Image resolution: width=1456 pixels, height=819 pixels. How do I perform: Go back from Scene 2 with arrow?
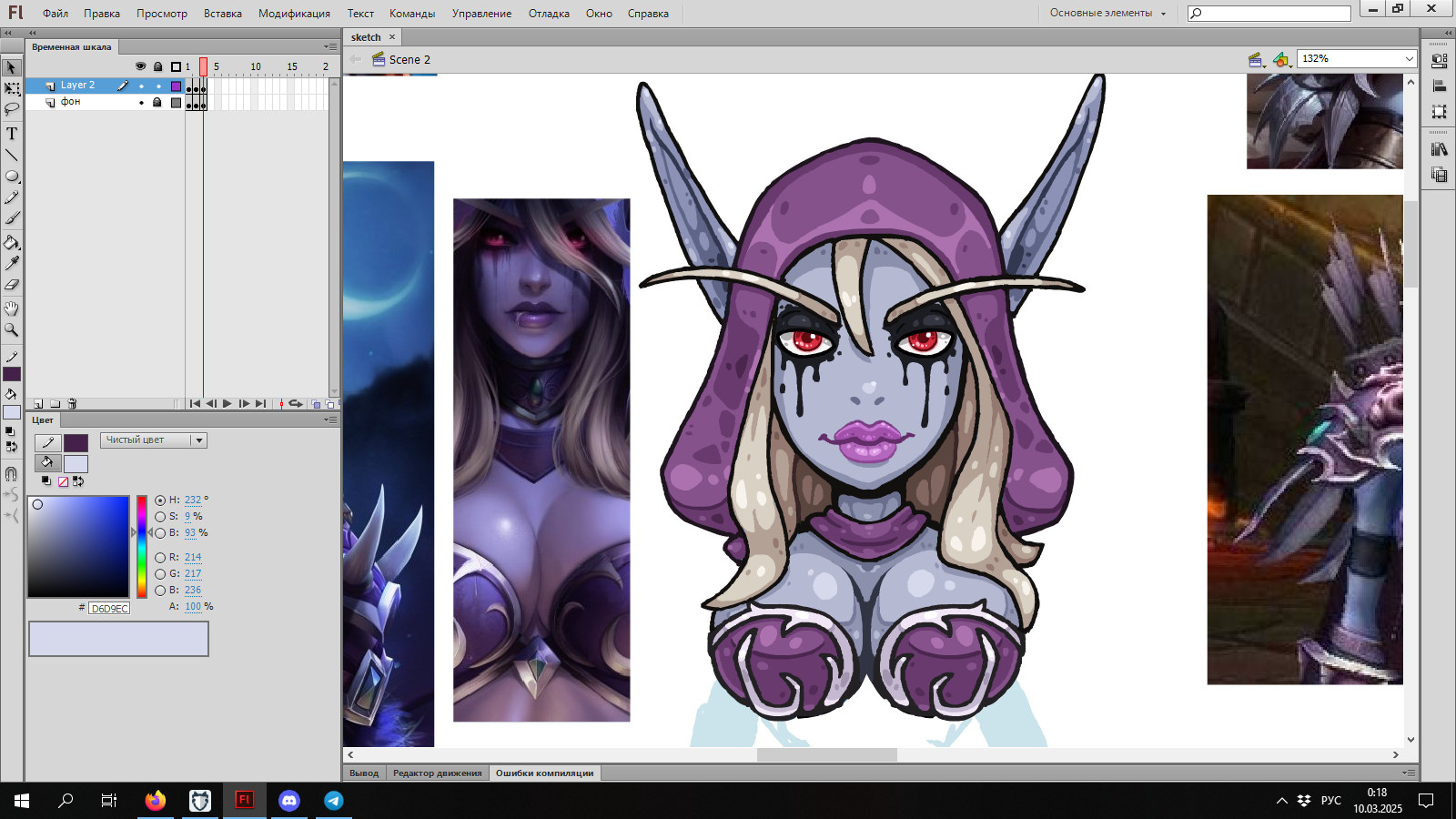tap(356, 60)
